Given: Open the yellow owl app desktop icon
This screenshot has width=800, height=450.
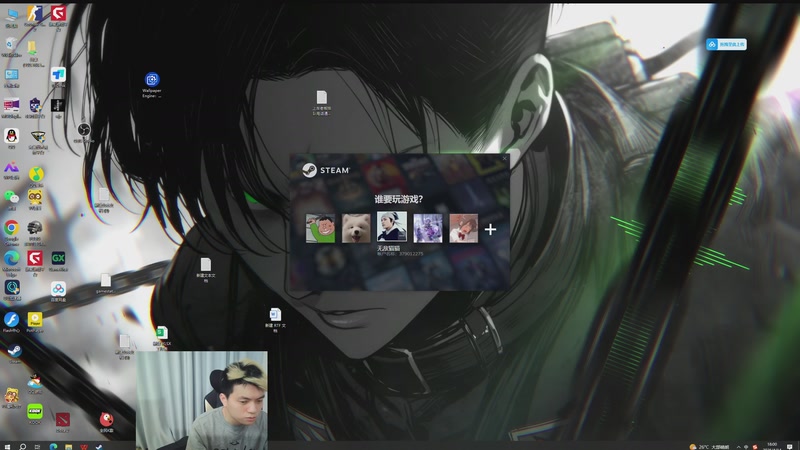Looking at the screenshot, I should (x=35, y=197).
